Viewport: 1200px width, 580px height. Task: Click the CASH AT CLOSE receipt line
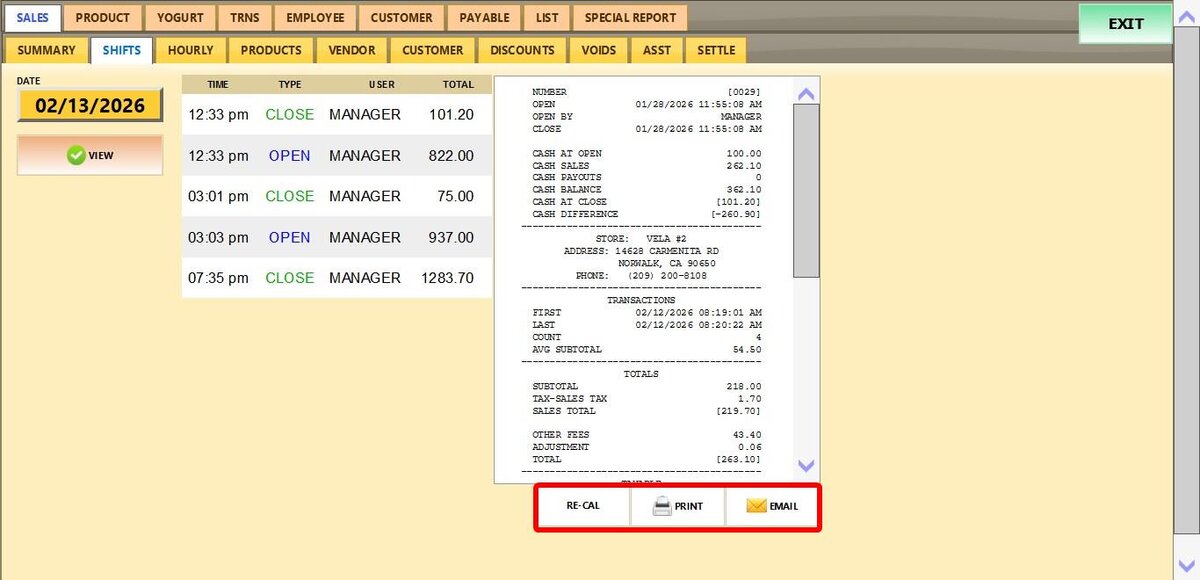[646, 202]
